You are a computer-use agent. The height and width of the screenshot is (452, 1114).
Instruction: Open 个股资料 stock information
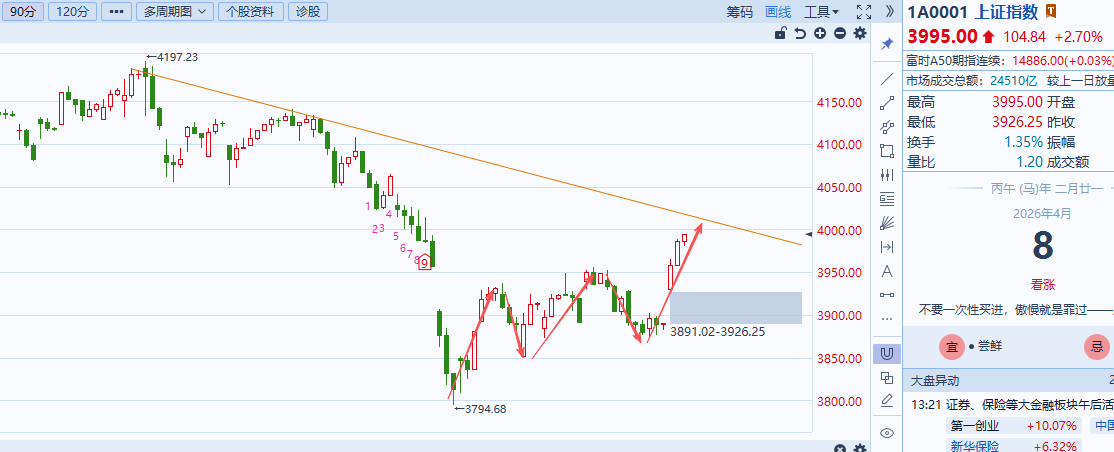click(250, 12)
